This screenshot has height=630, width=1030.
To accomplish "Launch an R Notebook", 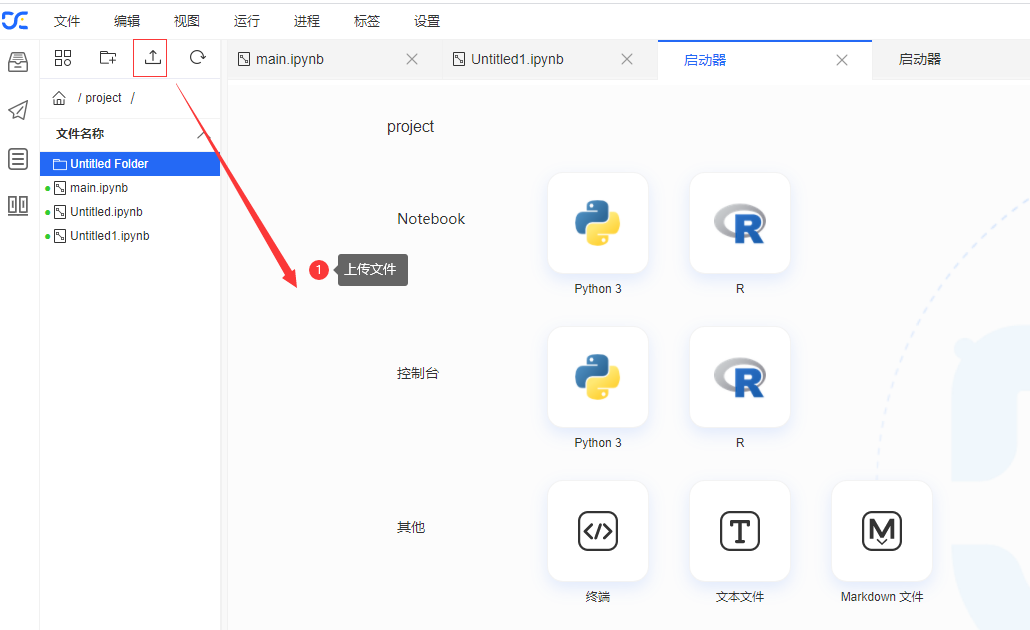I will pos(740,223).
